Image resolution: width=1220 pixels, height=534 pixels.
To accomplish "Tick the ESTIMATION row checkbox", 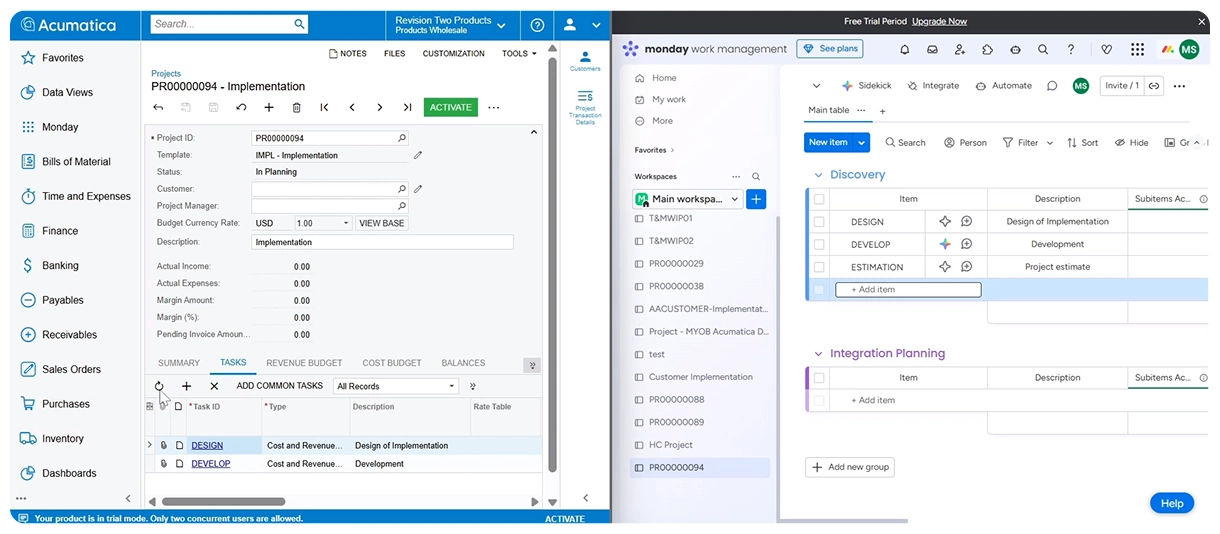I will click(819, 267).
